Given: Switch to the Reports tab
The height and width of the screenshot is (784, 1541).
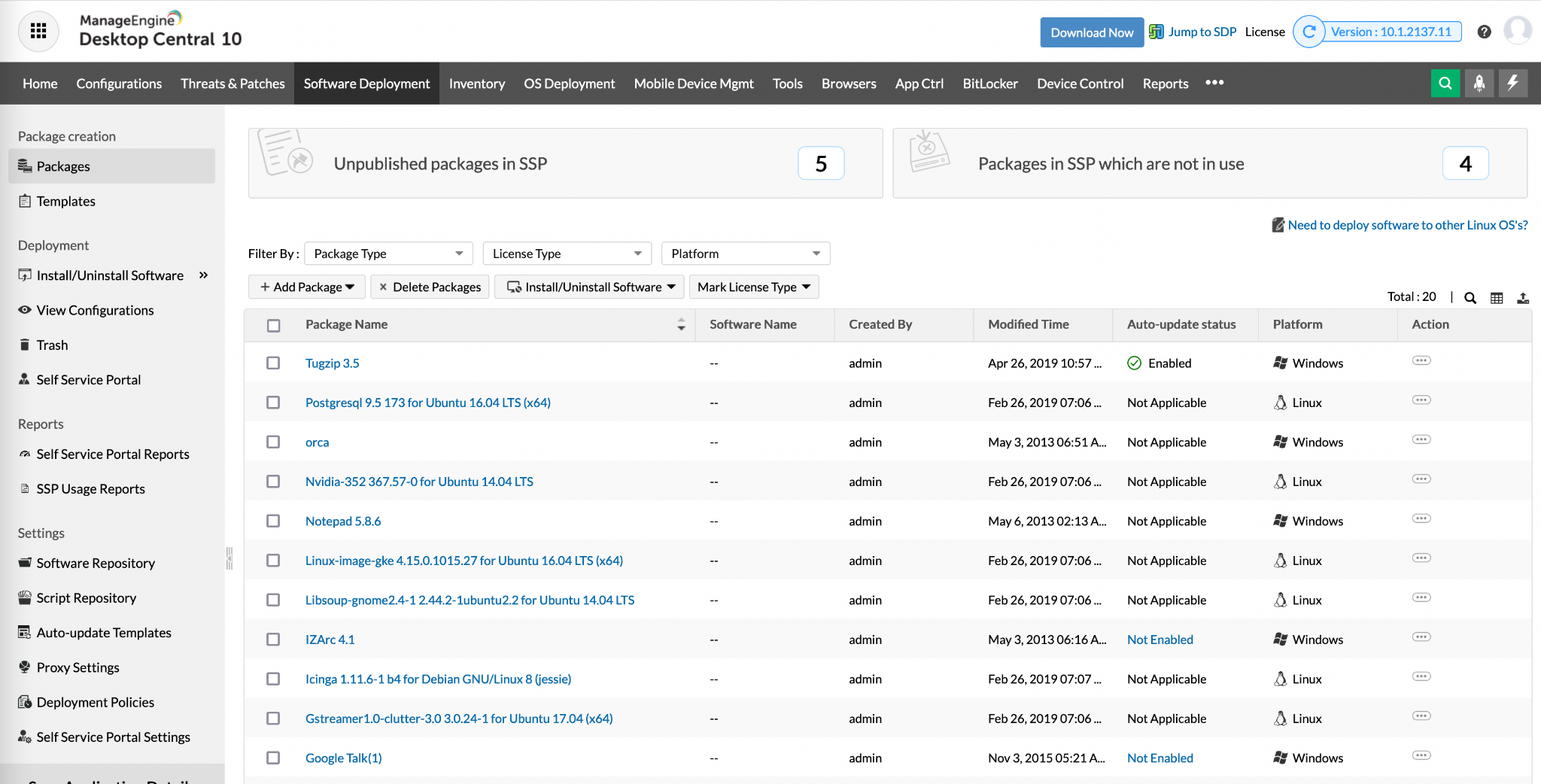Looking at the screenshot, I should (x=1166, y=84).
